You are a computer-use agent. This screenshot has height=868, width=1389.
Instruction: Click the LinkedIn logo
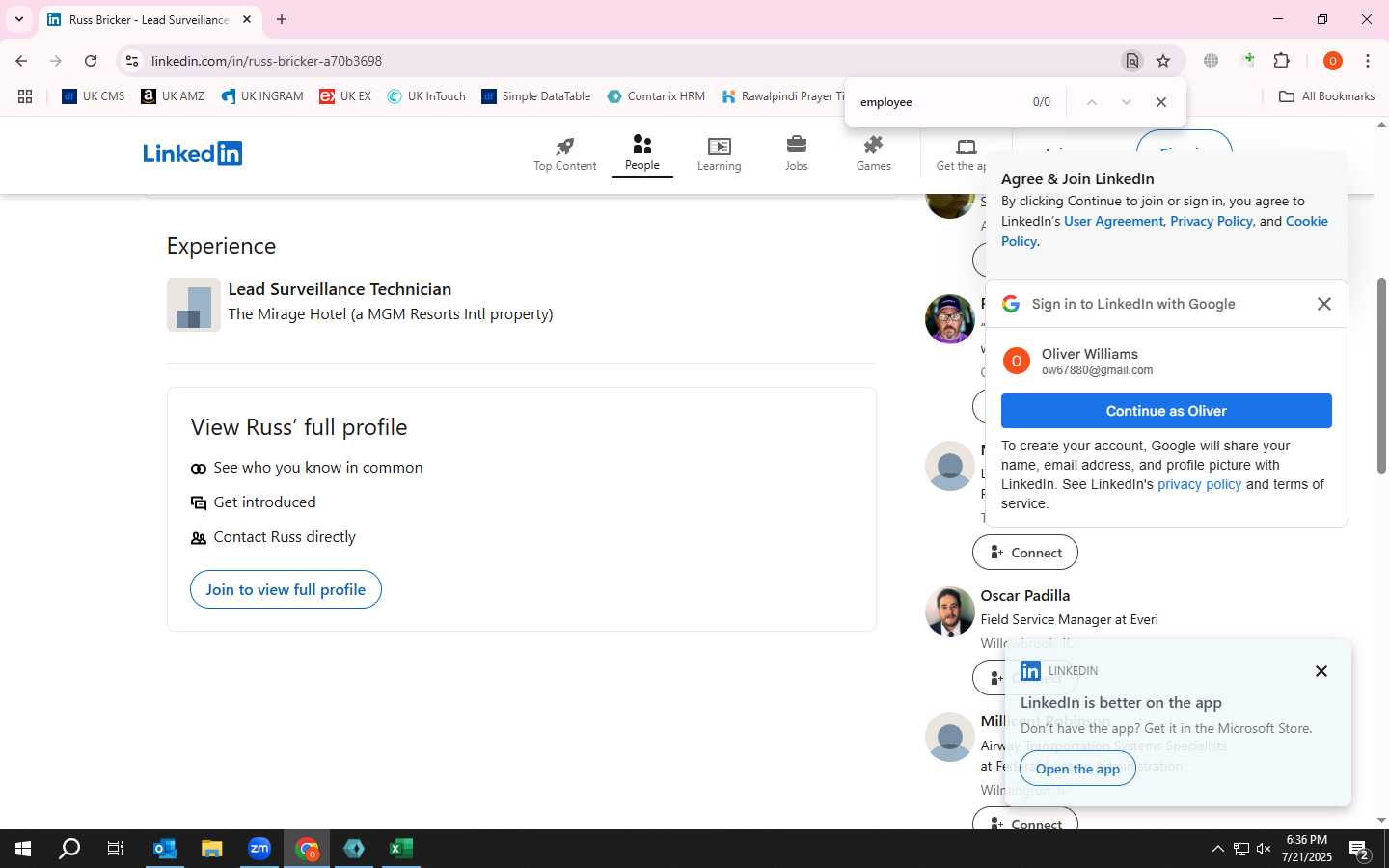coord(193,153)
